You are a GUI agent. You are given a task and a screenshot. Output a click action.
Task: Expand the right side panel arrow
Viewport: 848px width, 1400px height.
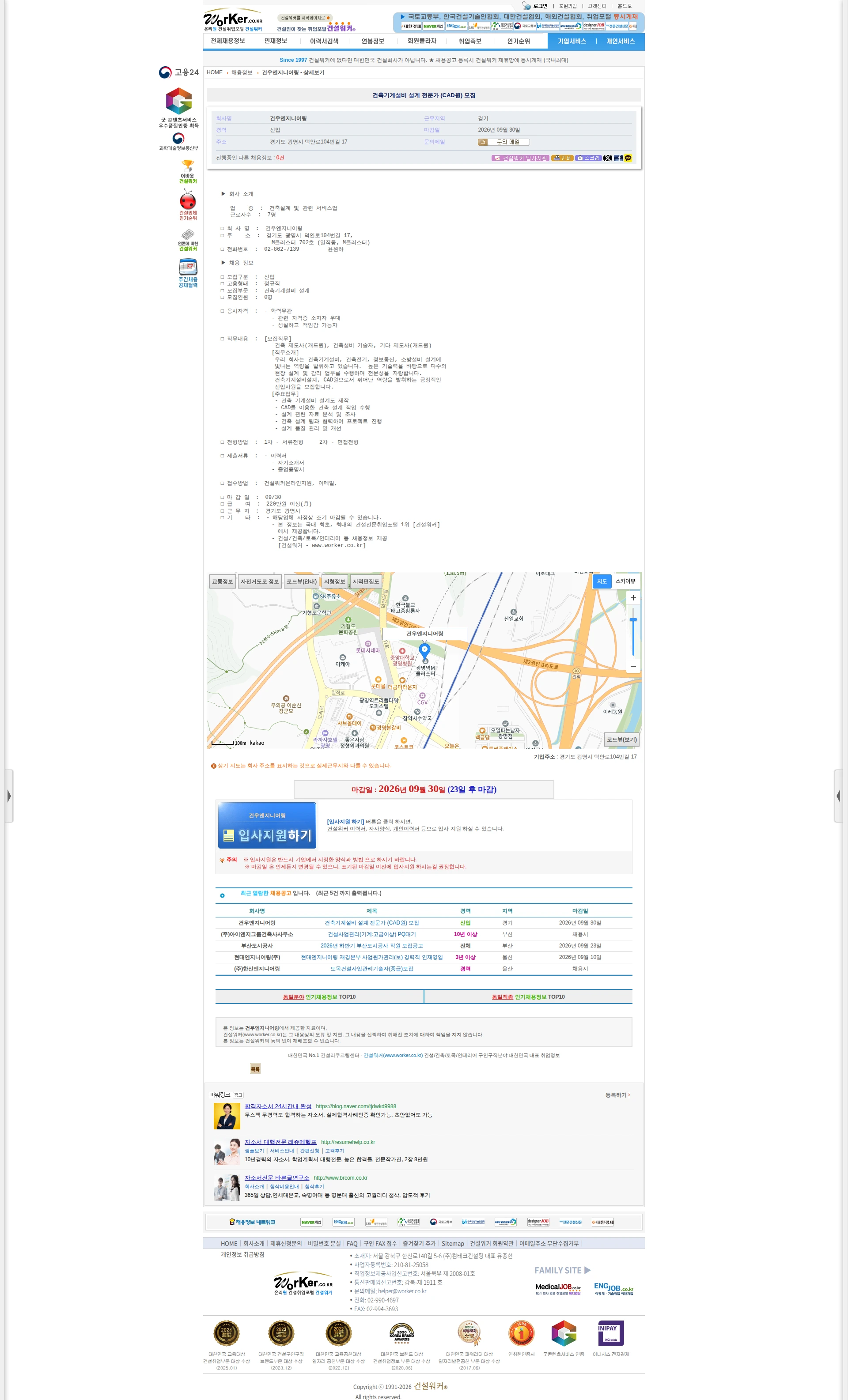(838, 796)
